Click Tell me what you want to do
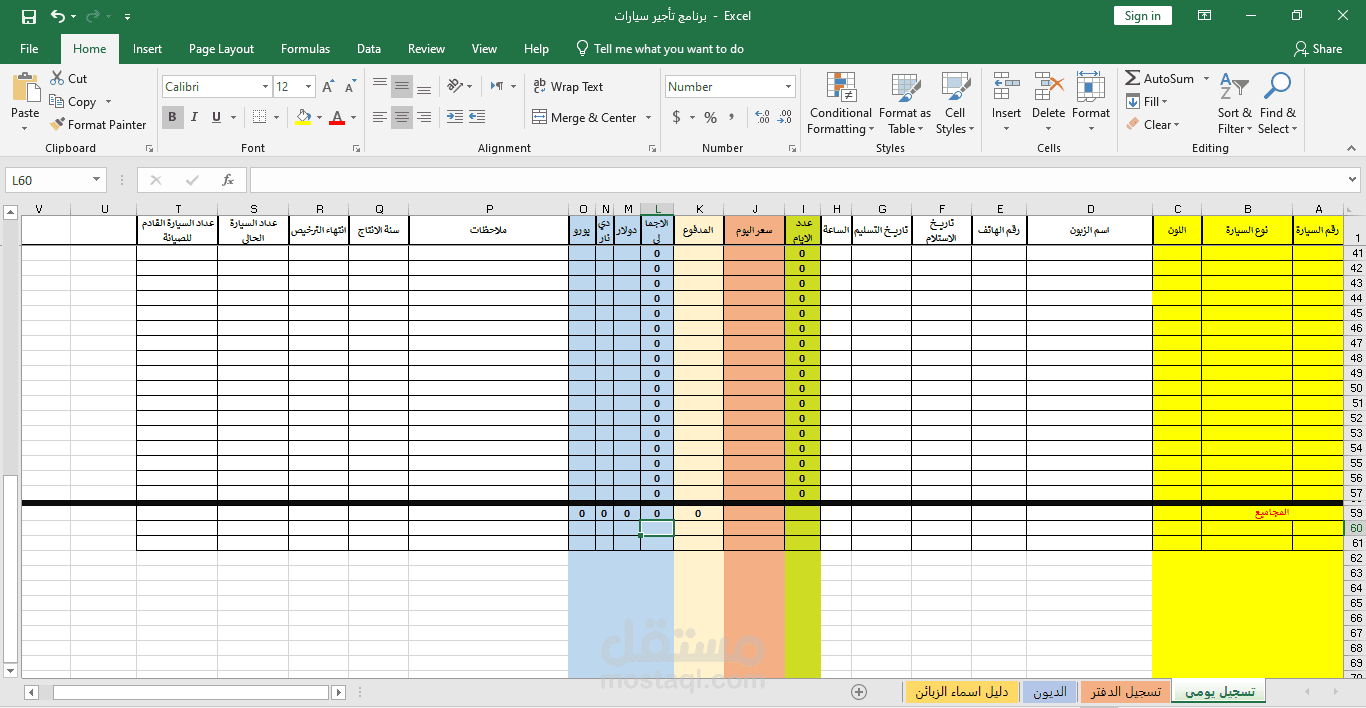This screenshot has width=1366, height=708. (x=660, y=49)
